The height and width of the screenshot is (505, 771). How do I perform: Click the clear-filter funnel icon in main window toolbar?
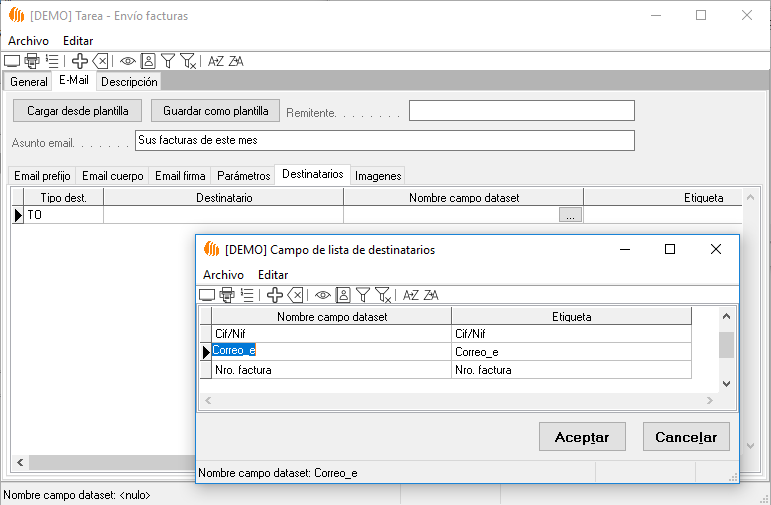[188, 61]
